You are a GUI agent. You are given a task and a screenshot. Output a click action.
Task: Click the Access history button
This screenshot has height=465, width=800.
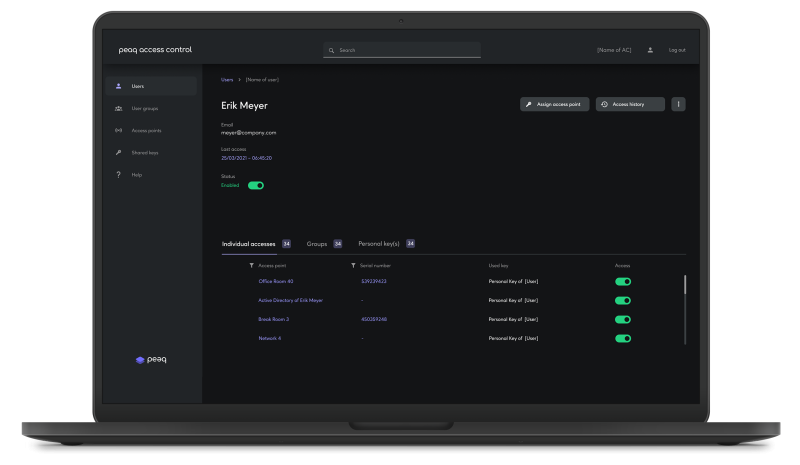pos(632,104)
